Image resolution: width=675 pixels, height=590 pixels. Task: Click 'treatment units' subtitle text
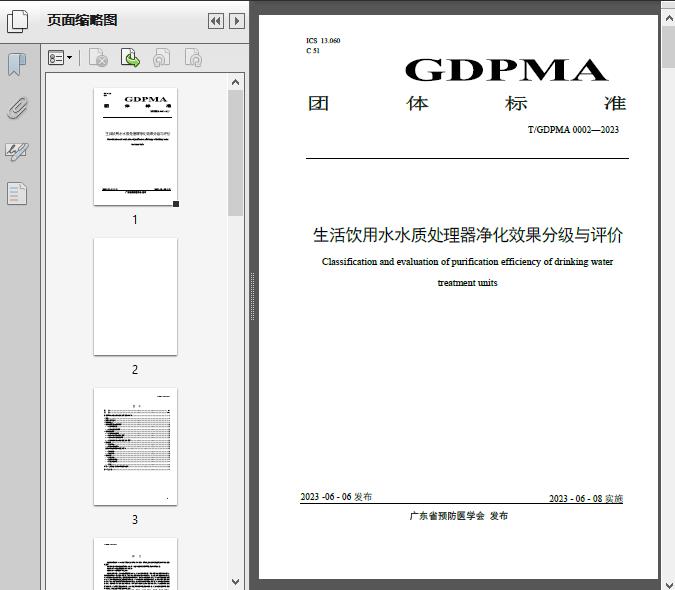pyautogui.click(x=467, y=283)
